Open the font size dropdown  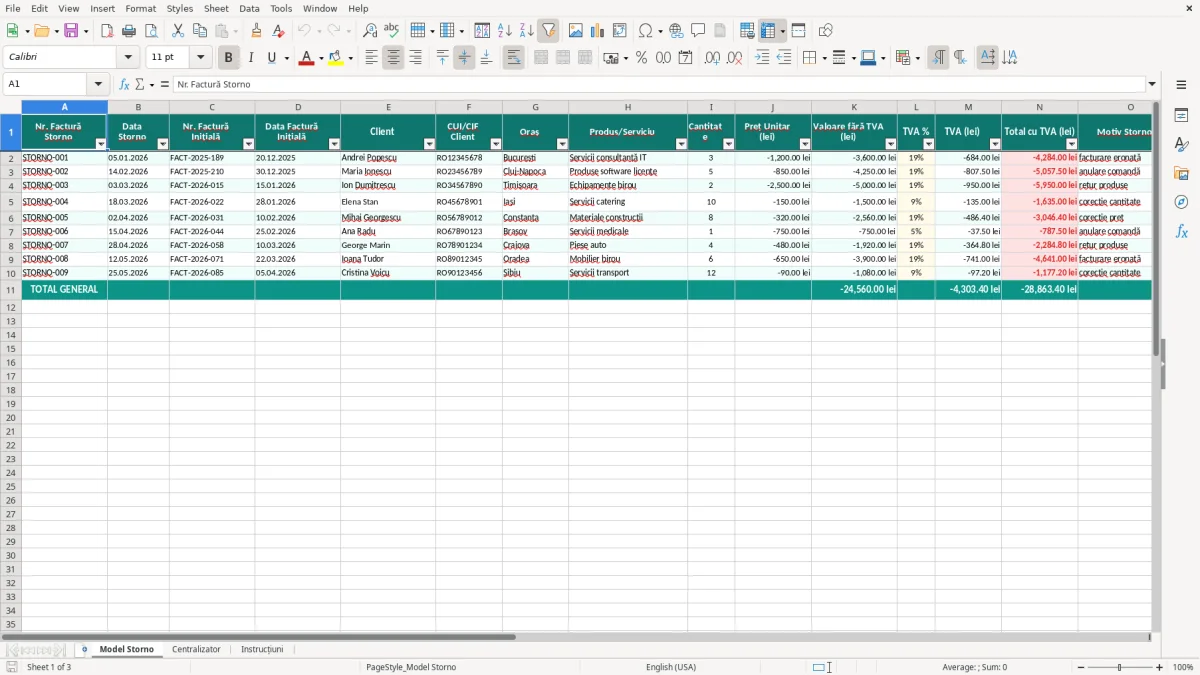[x=200, y=58]
